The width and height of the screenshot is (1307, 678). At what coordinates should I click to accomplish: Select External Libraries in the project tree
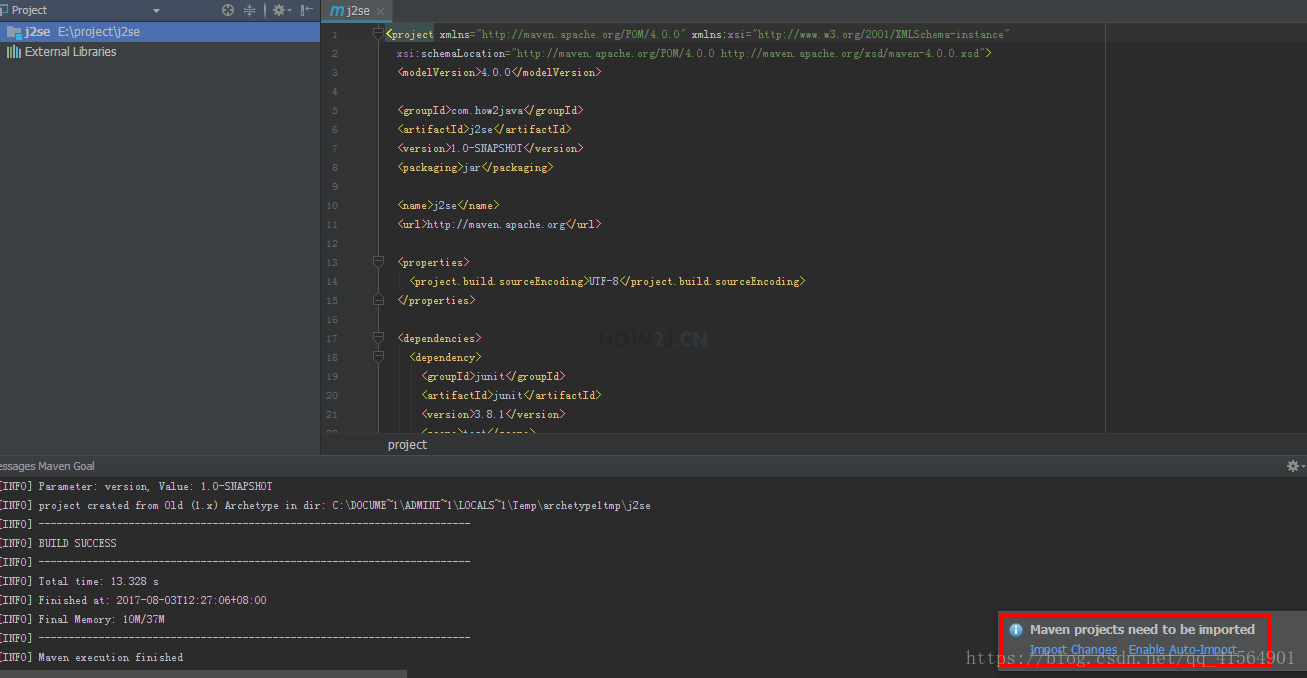70,52
